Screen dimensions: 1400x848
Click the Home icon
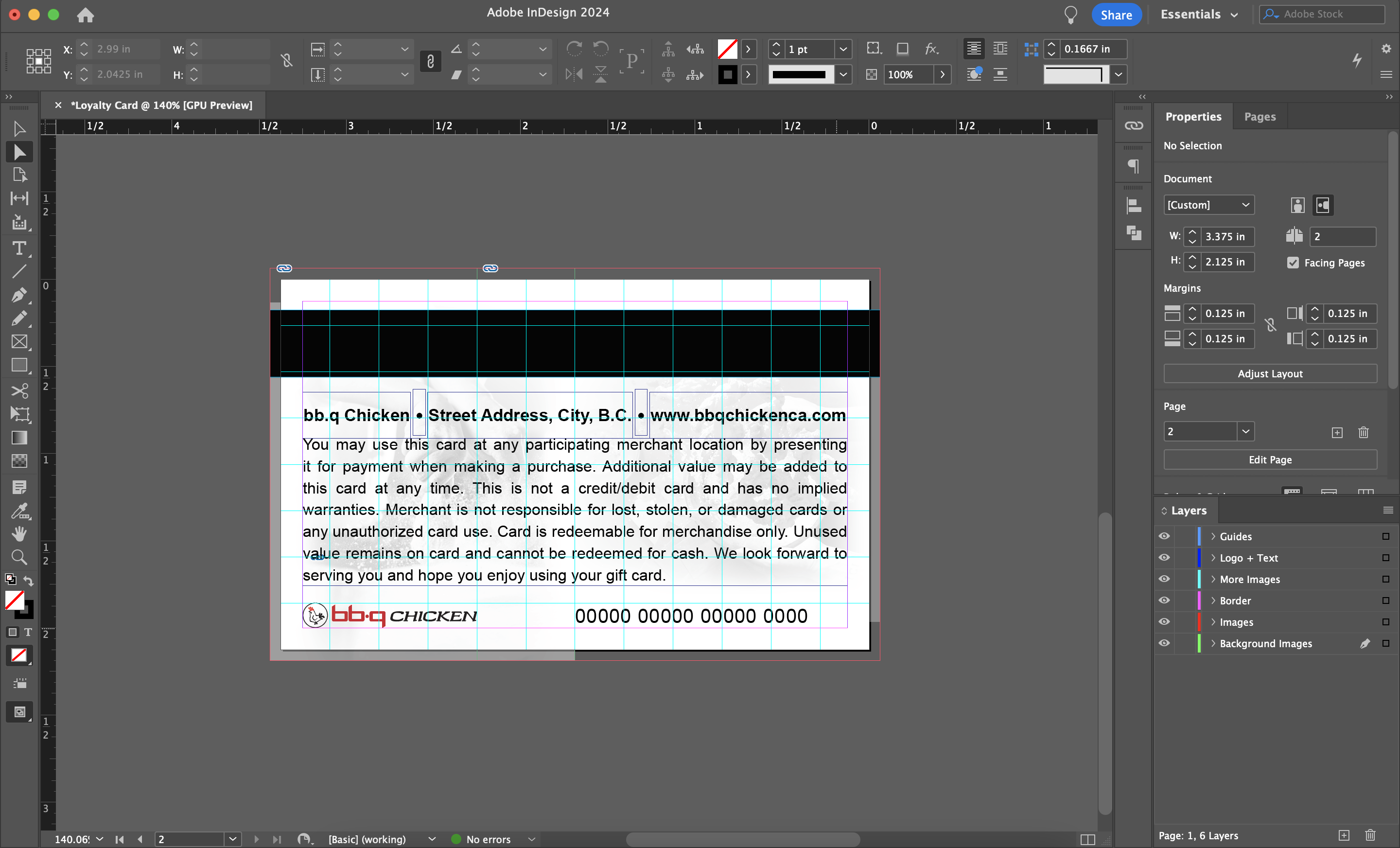pyautogui.click(x=85, y=15)
